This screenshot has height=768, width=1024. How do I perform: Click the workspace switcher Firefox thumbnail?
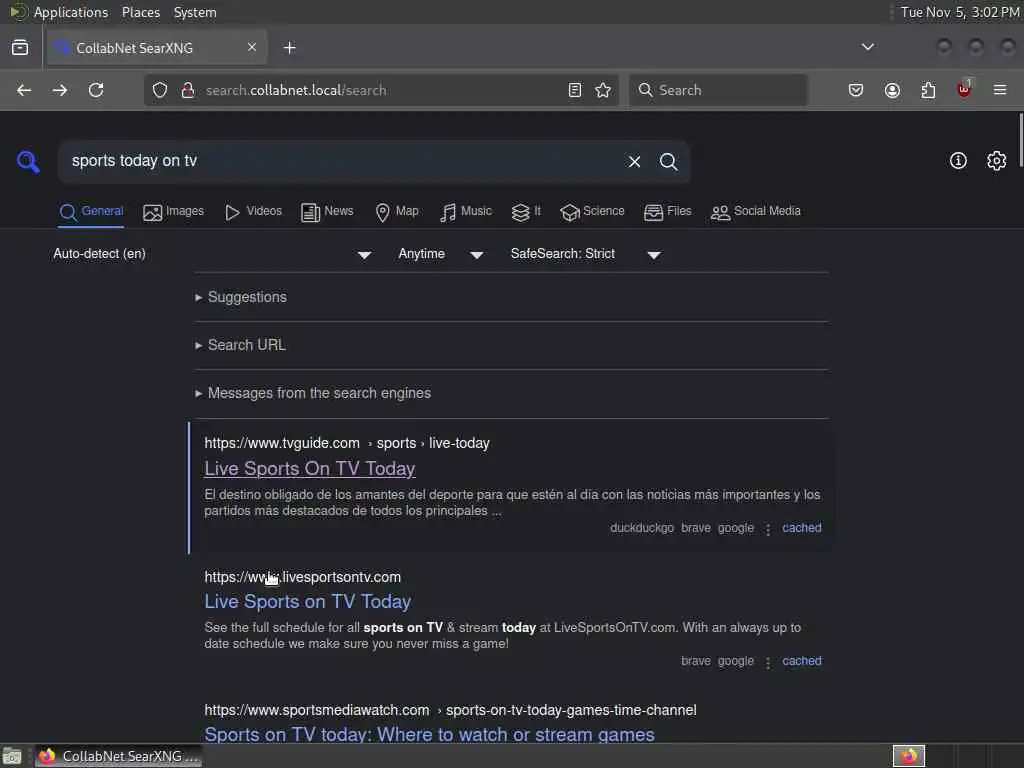pos(908,756)
